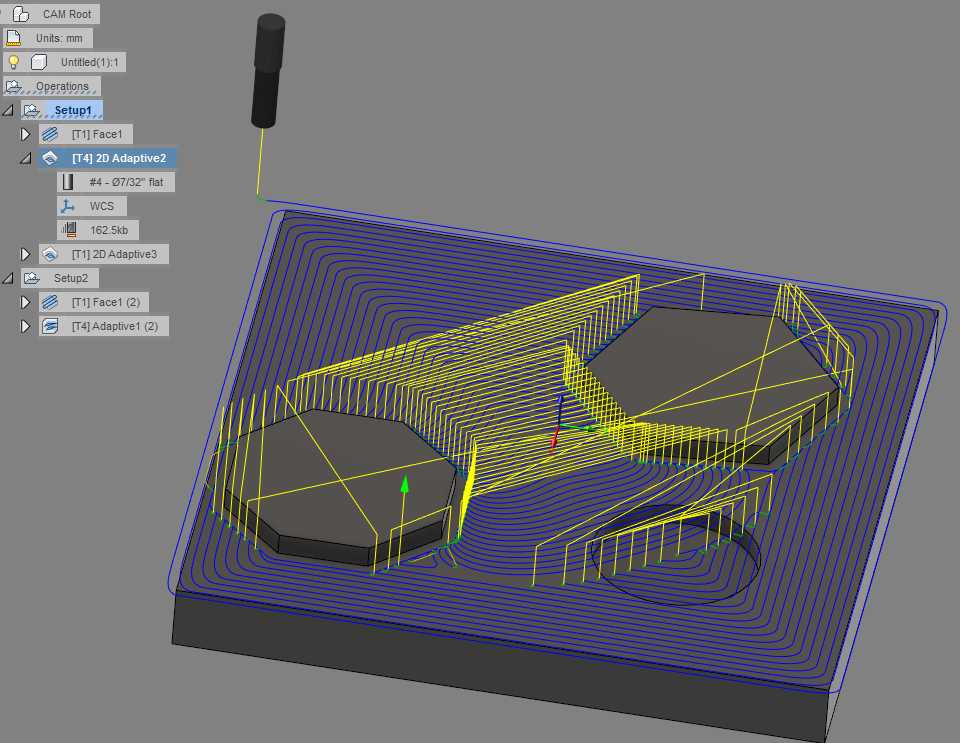Toggle the lightbulb visibility for Untitled(1):1
This screenshot has width=960, height=743.
(13, 62)
